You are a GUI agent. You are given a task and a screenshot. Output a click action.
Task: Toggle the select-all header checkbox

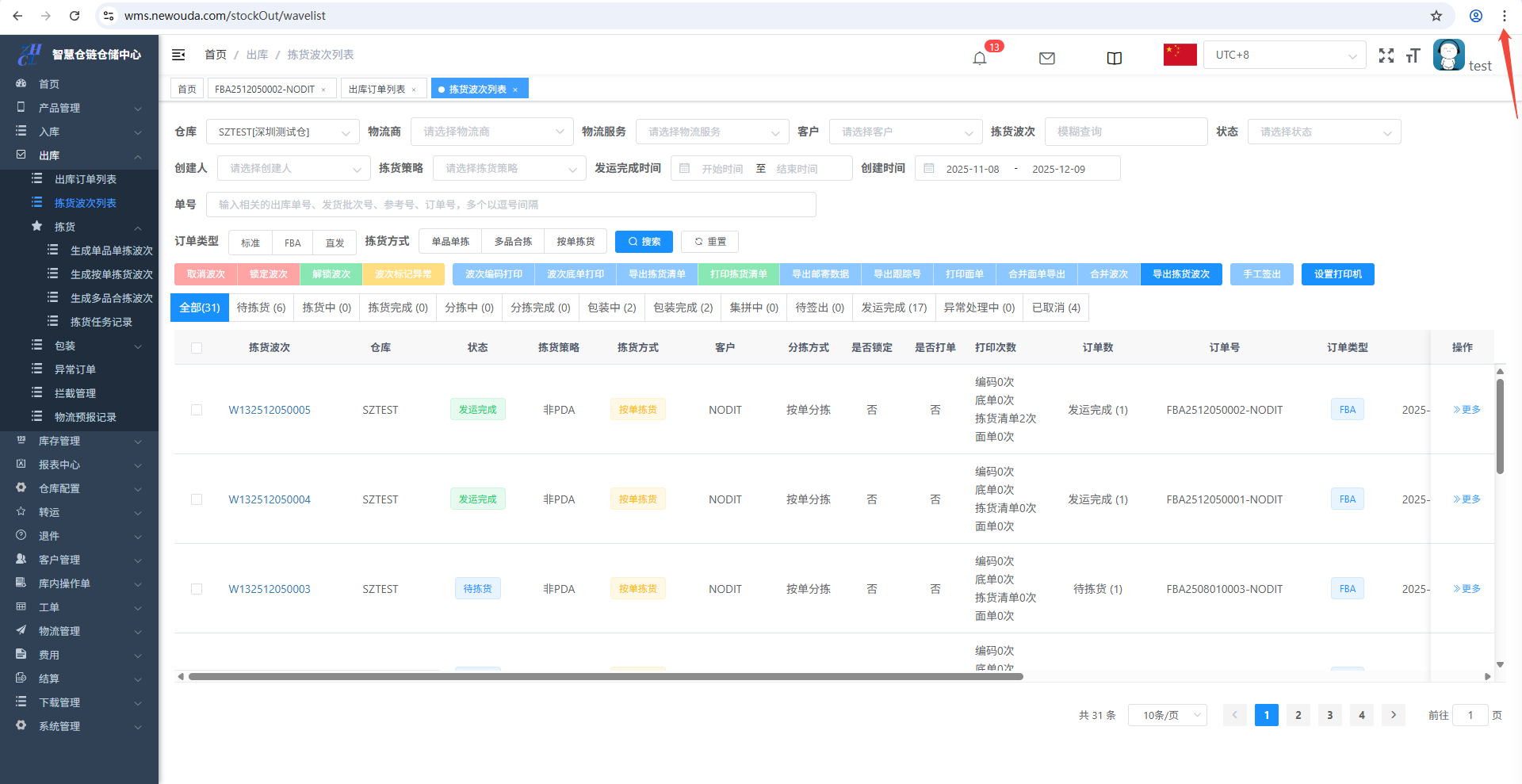click(197, 348)
